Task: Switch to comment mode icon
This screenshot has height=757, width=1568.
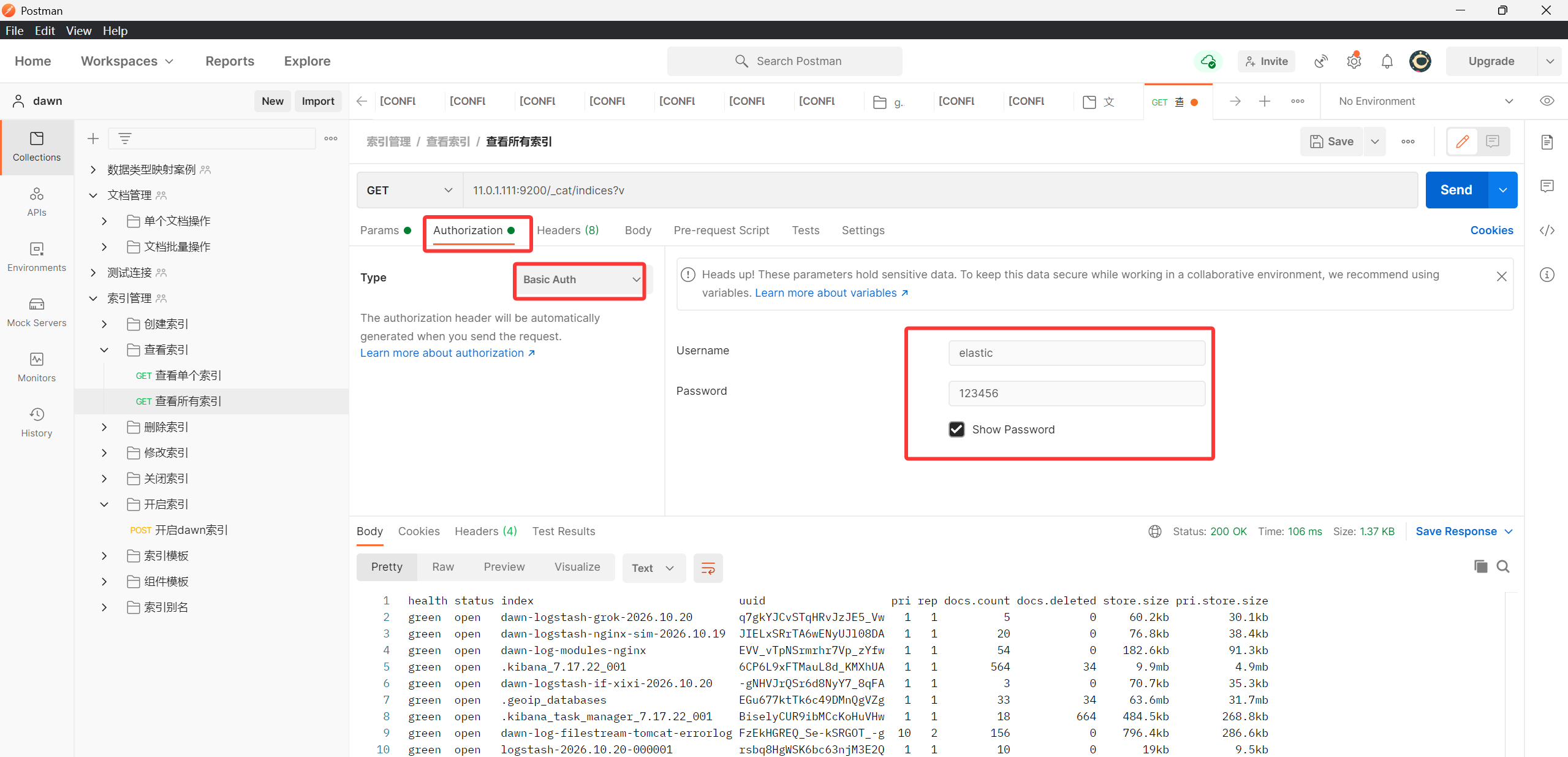Action: coord(1493,142)
